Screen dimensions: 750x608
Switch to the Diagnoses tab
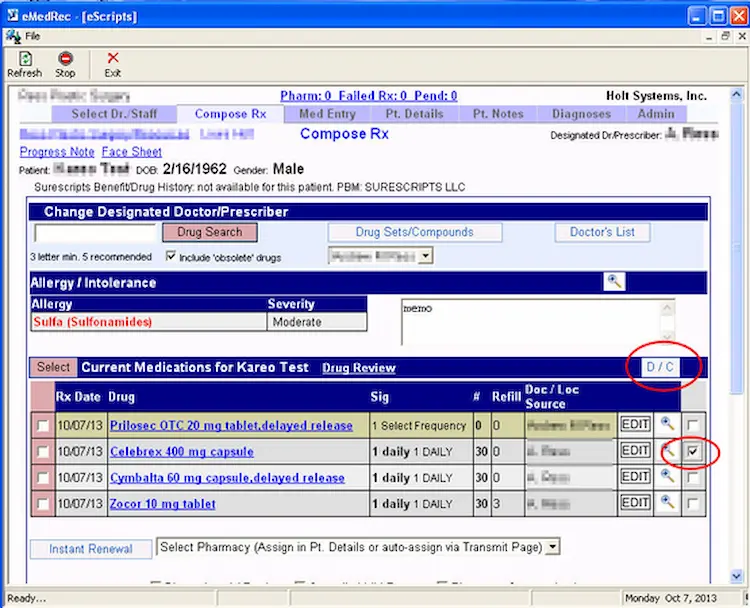click(x=581, y=114)
